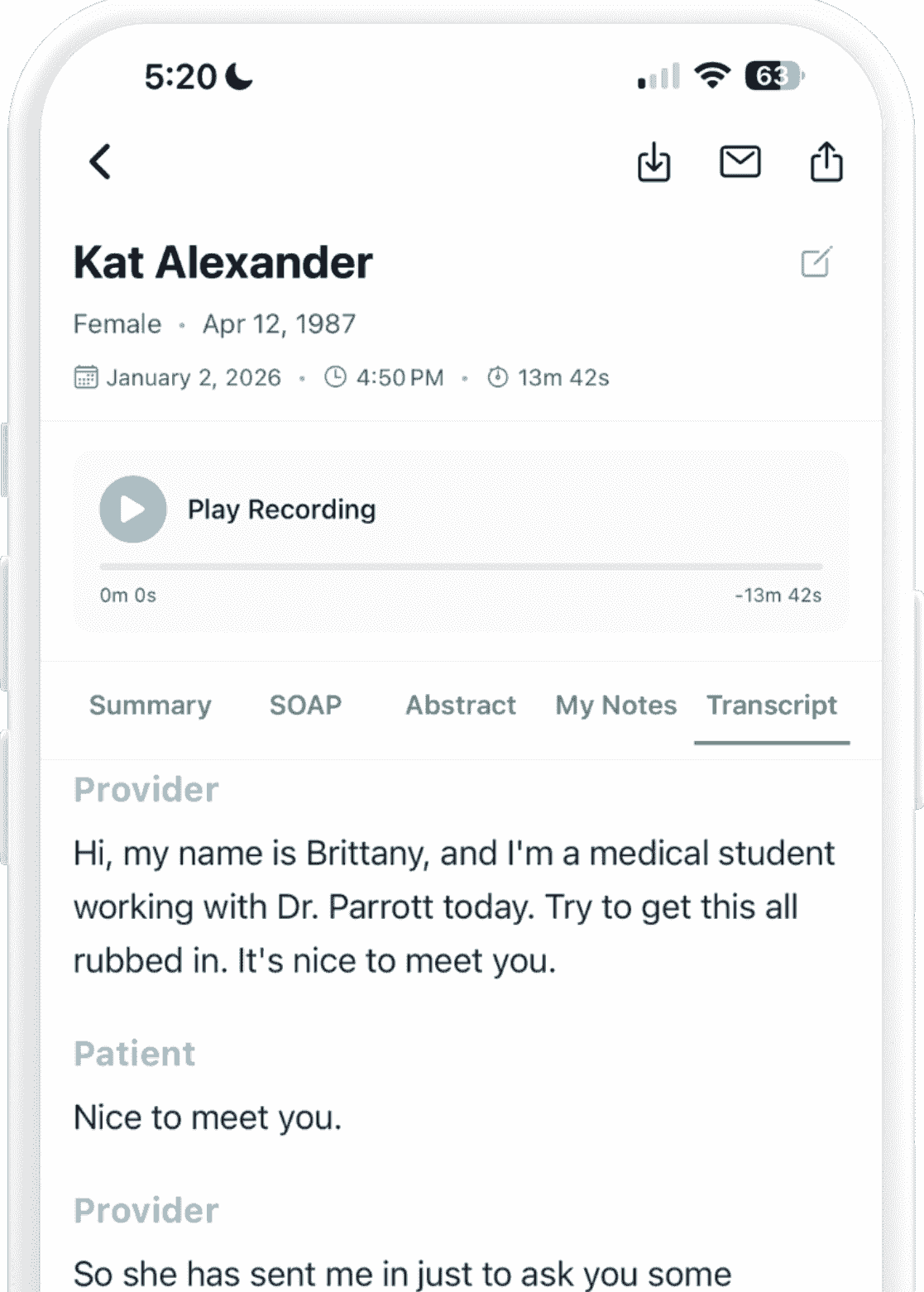Click the Play Recording label text

tap(281, 510)
